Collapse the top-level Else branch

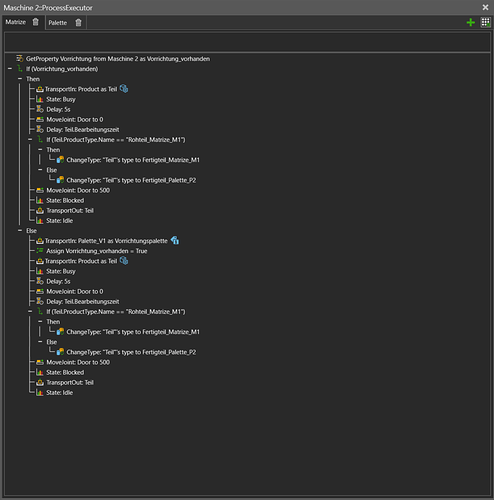(x=20, y=230)
